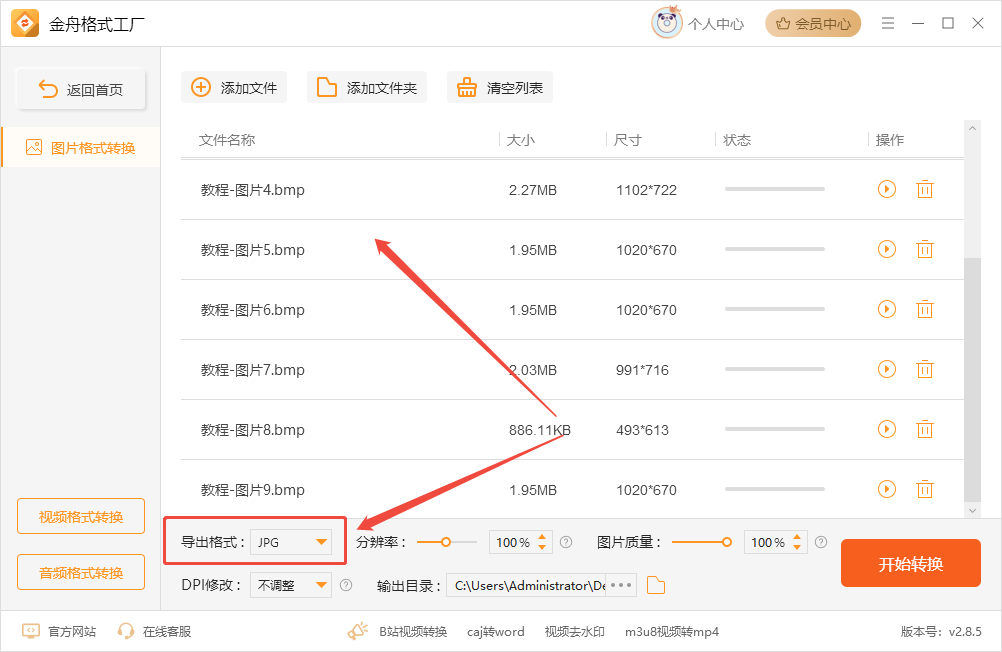Click the 个人中心 avatar

tap(667, 23)
